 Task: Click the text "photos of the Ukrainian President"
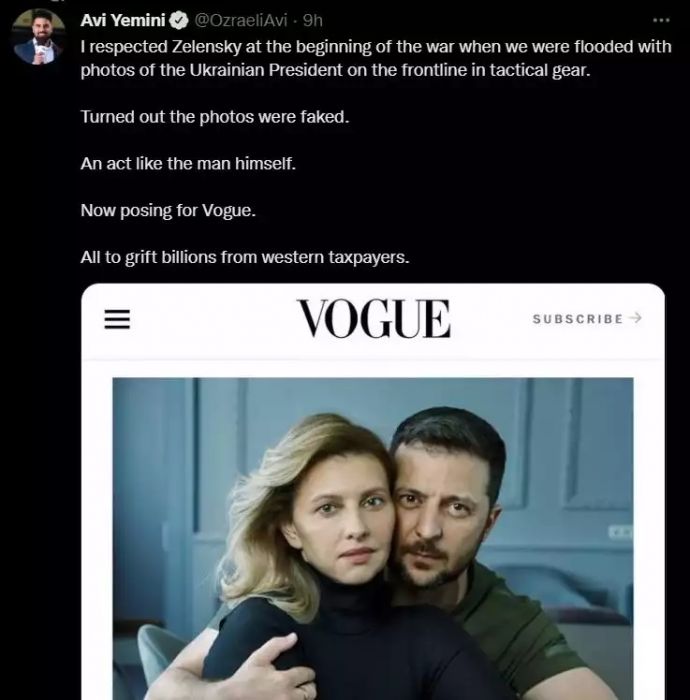pos(200,70)
